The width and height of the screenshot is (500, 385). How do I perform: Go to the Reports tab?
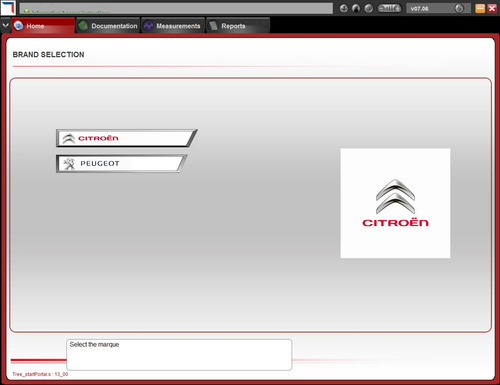(x=238, y=26)
